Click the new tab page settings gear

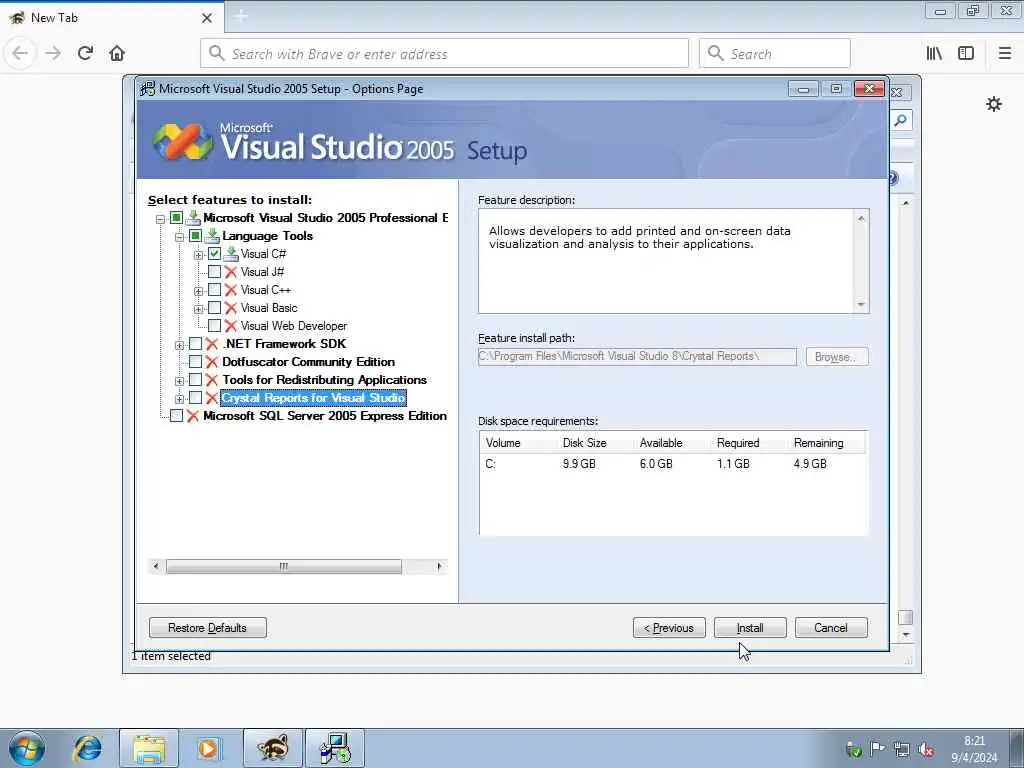[x=994, y=104]
